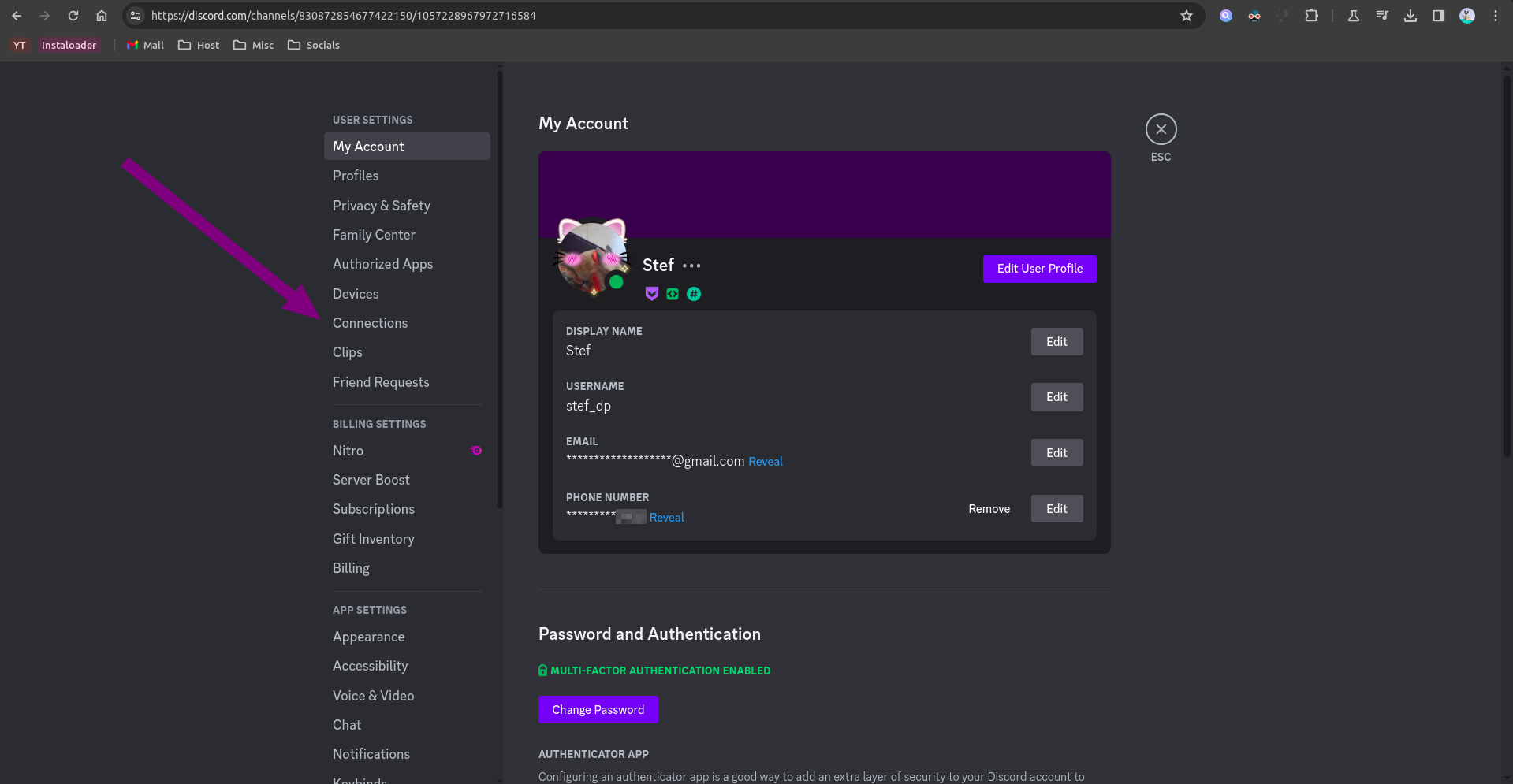
Task: Click the teal hashtag profile badge
Action: tap(694, 294)
